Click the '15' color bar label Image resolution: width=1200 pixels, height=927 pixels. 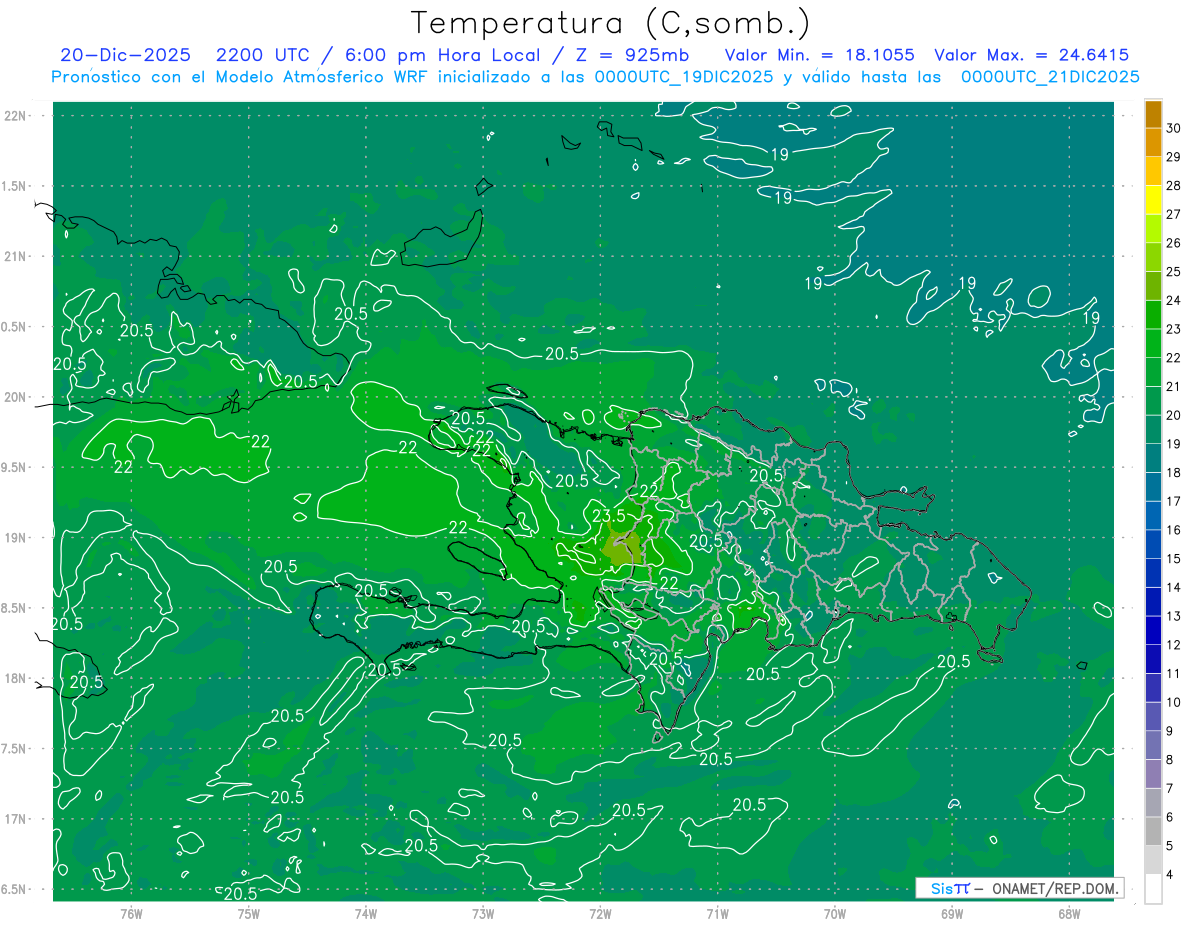(x=1174, y=559)
